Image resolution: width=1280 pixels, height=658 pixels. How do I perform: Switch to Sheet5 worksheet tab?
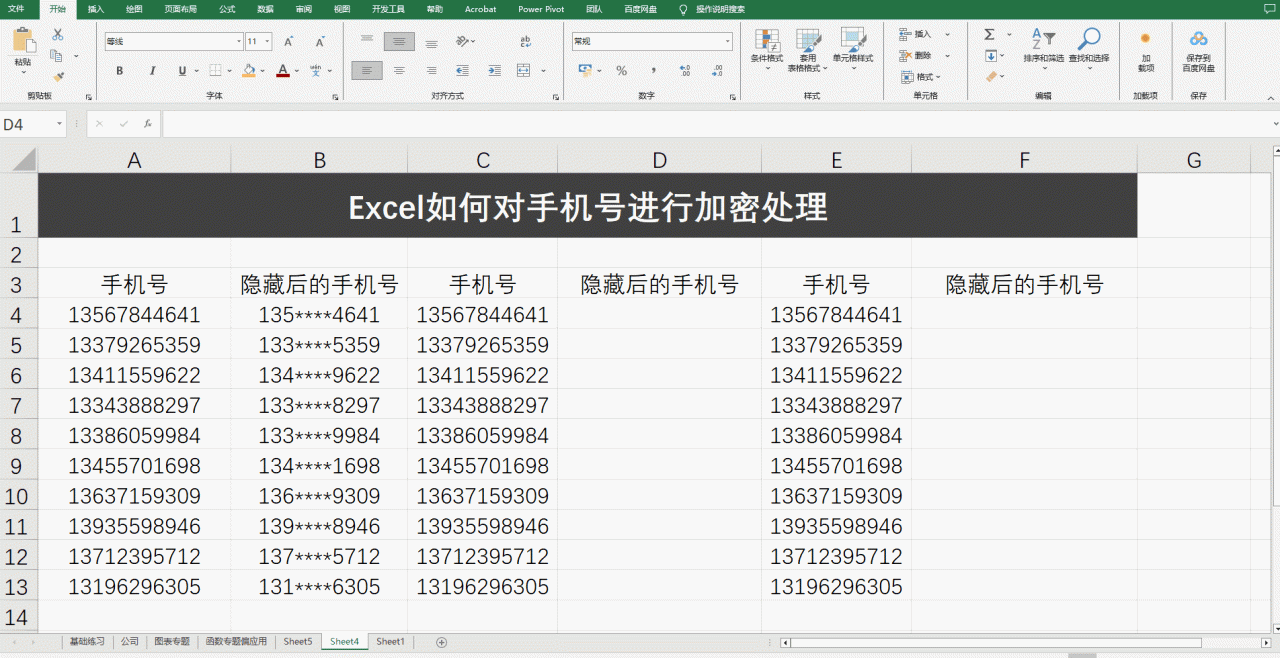point(297,642)
